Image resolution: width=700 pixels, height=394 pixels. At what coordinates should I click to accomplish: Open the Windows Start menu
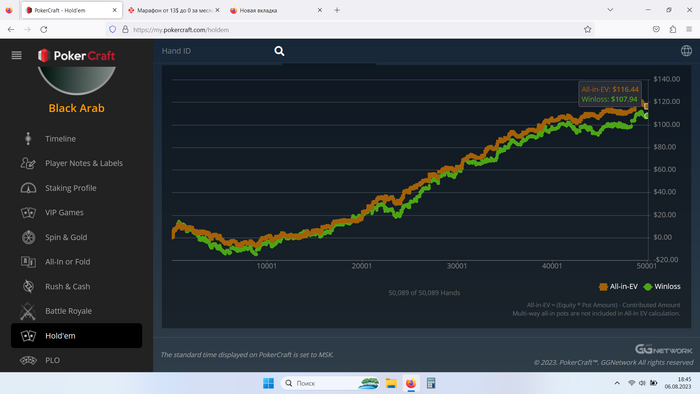(x=268, y=383)
